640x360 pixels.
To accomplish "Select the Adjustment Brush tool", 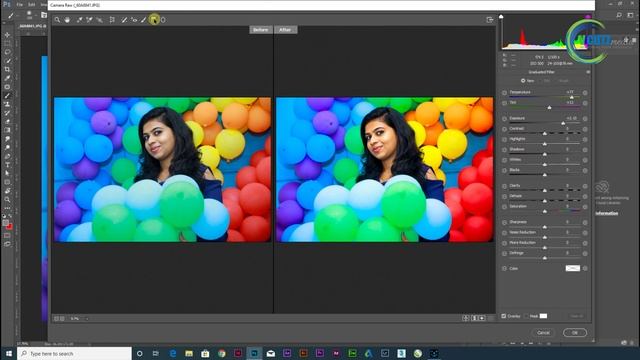I will [x=144, y=20].
